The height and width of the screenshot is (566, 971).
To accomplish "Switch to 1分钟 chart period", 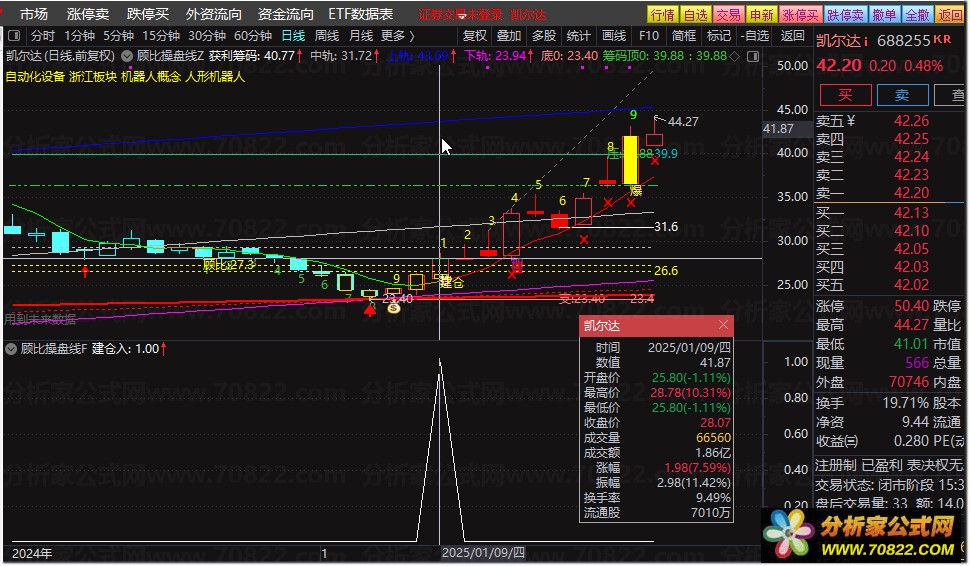I will [x=79, y=36].
